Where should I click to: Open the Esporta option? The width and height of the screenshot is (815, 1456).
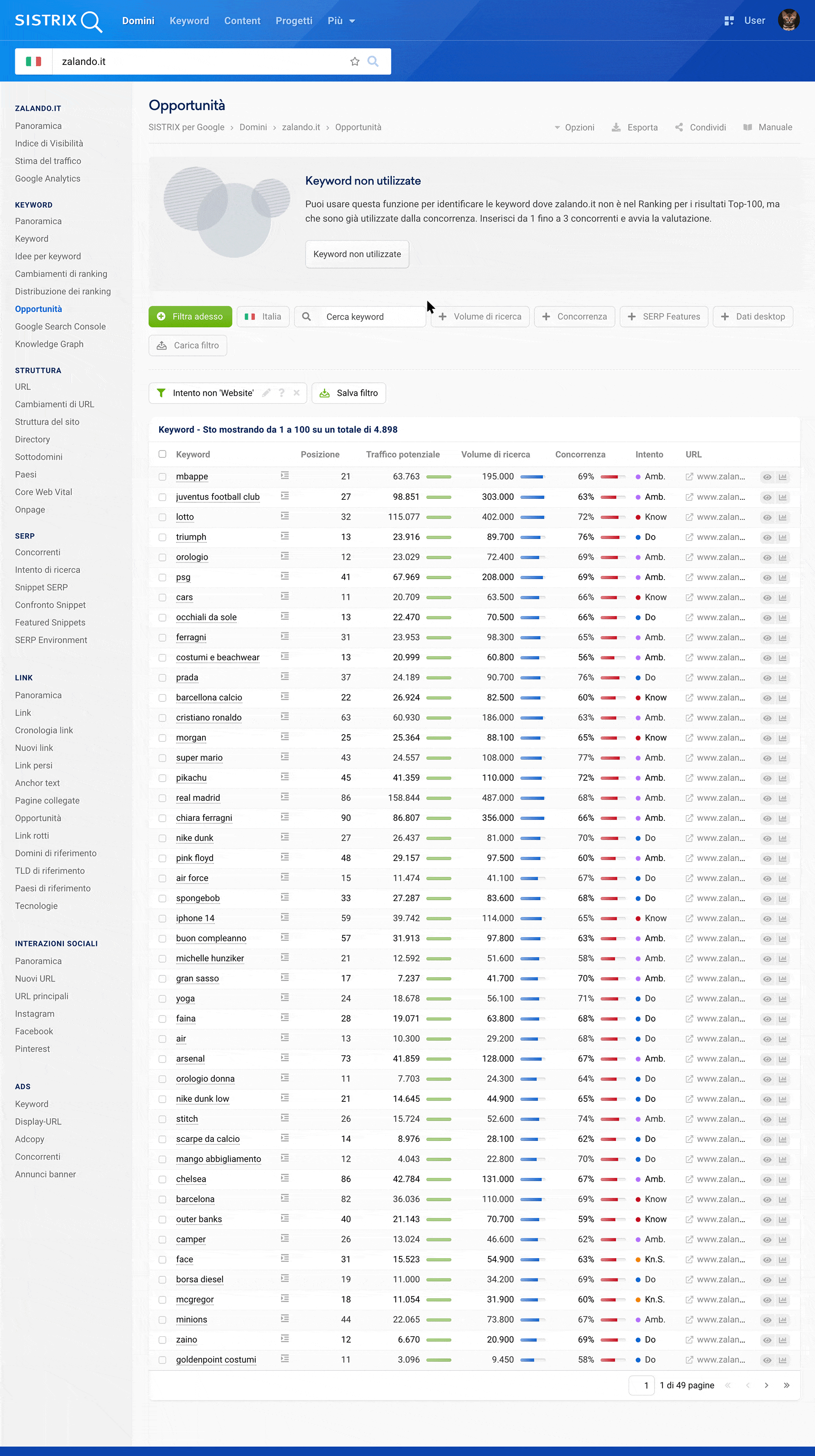pyautogui.click(x=635, y=127)
